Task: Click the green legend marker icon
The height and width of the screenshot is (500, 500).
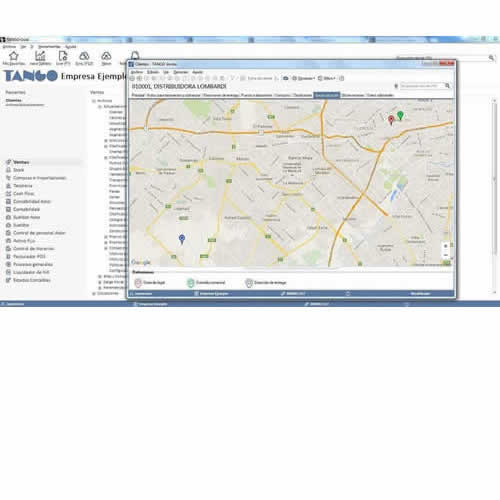Action: coord(190,283)
